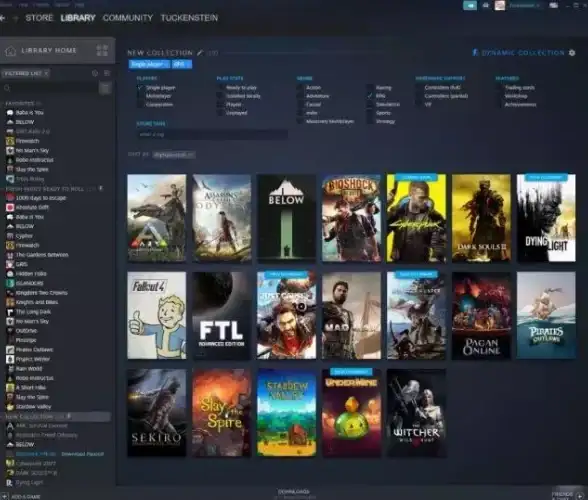
Task: Click the Library Home house icon
Action: click(x=10, y=50)
